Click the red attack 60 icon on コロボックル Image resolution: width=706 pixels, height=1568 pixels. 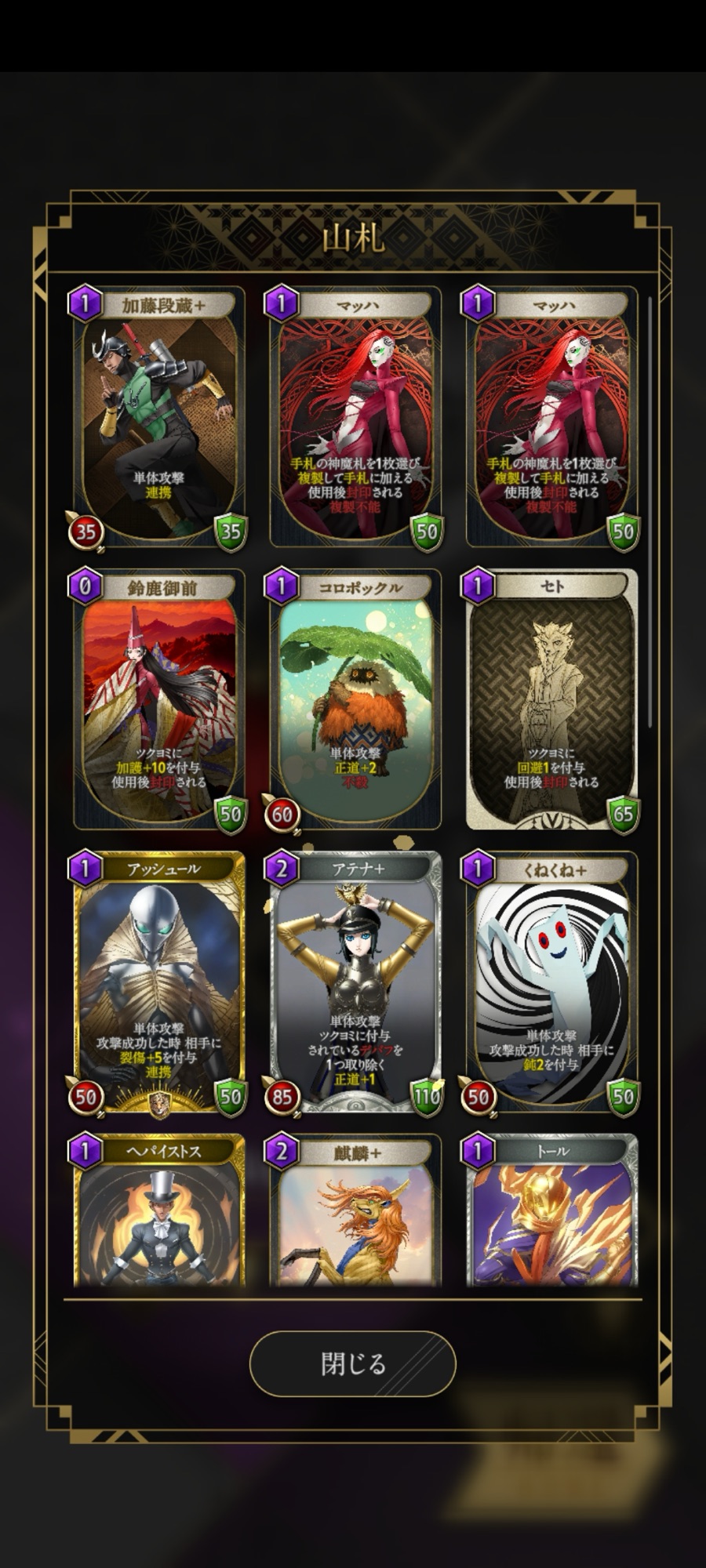point(281,814)
